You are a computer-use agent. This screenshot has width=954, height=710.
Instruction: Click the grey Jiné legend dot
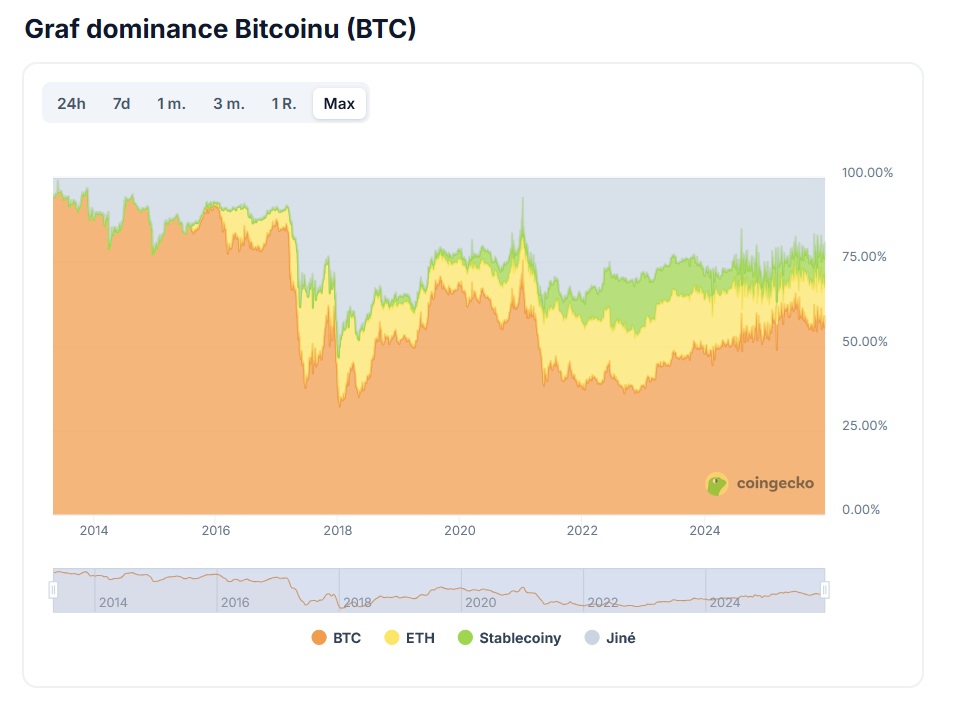coord(591,638)
